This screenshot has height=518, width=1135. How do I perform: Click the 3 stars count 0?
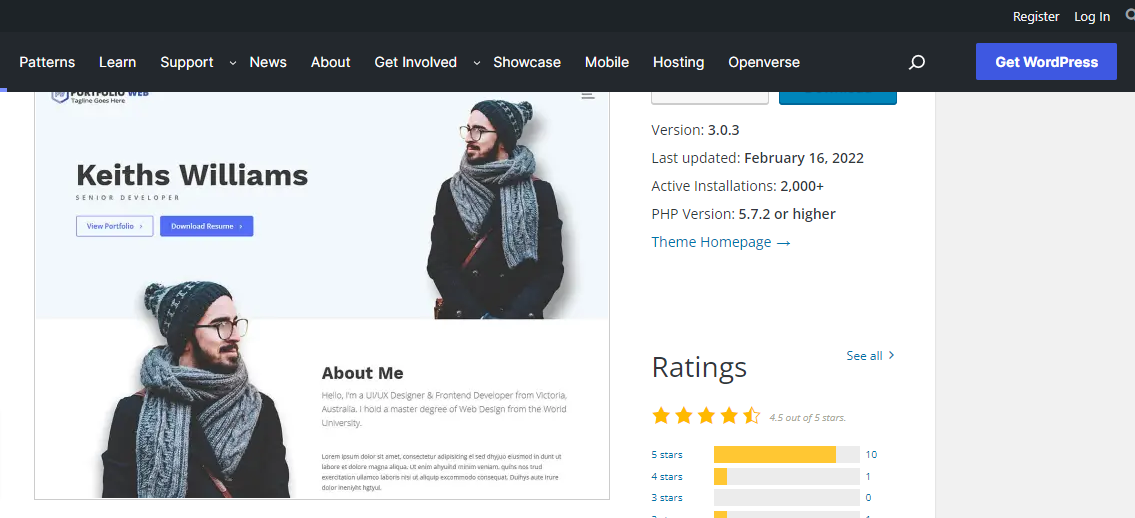(868, 498)
